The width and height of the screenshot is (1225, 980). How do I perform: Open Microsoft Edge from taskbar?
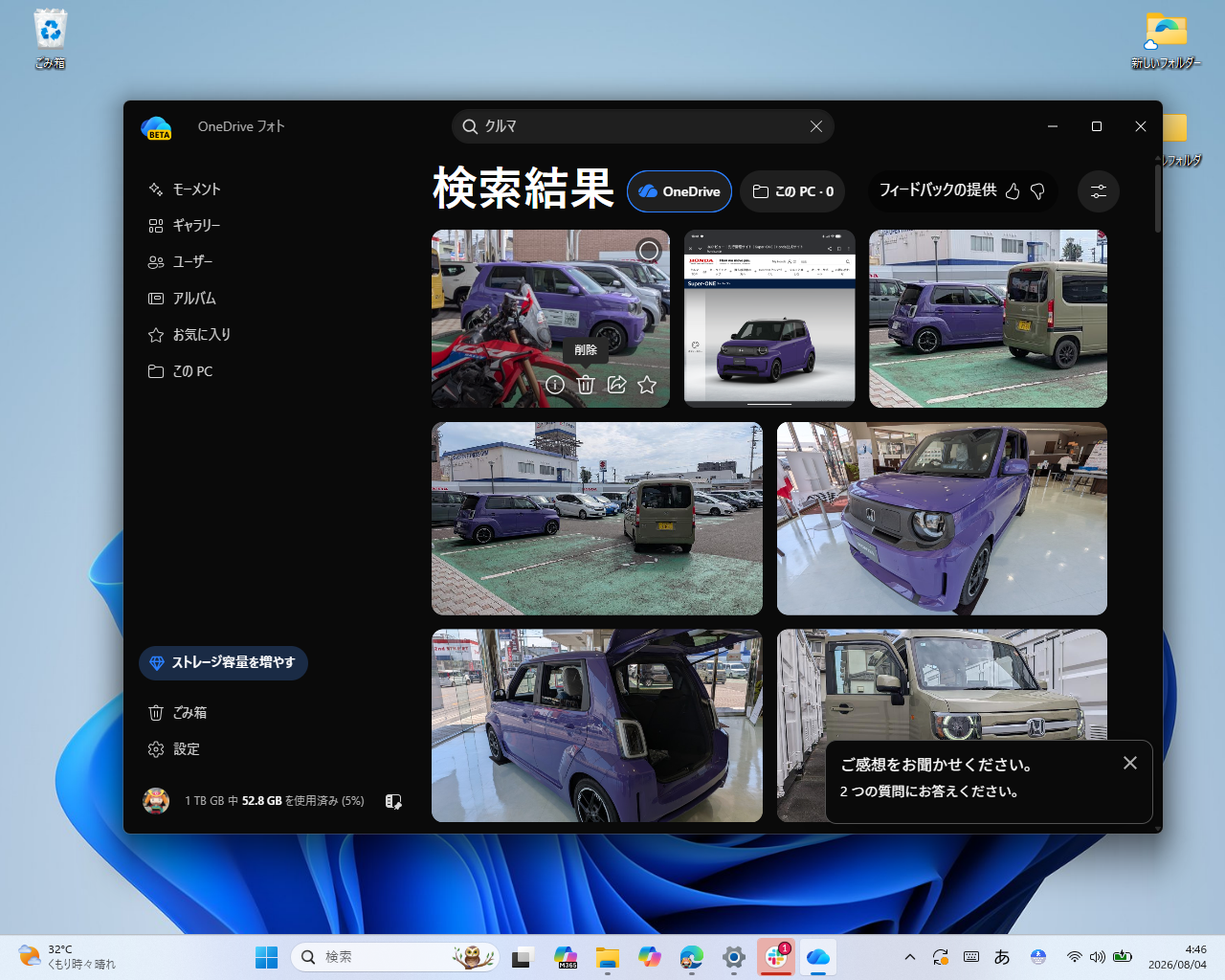click(x=692, y=957)
